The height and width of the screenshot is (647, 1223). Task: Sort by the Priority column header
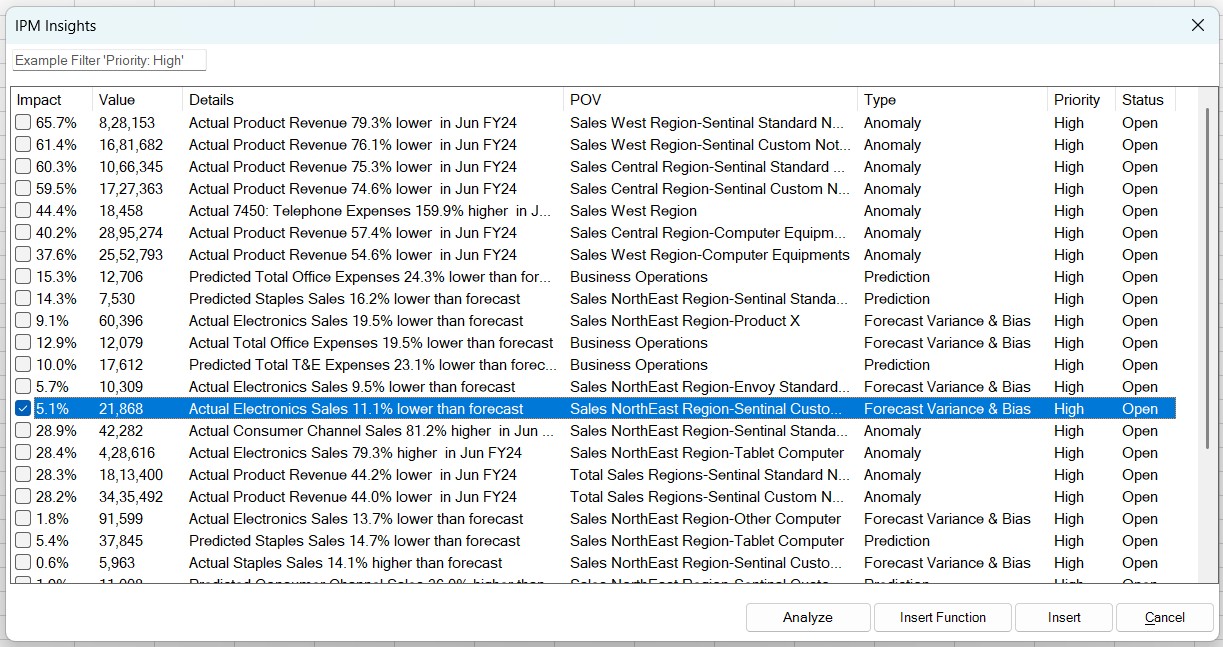pos(1077,100)
